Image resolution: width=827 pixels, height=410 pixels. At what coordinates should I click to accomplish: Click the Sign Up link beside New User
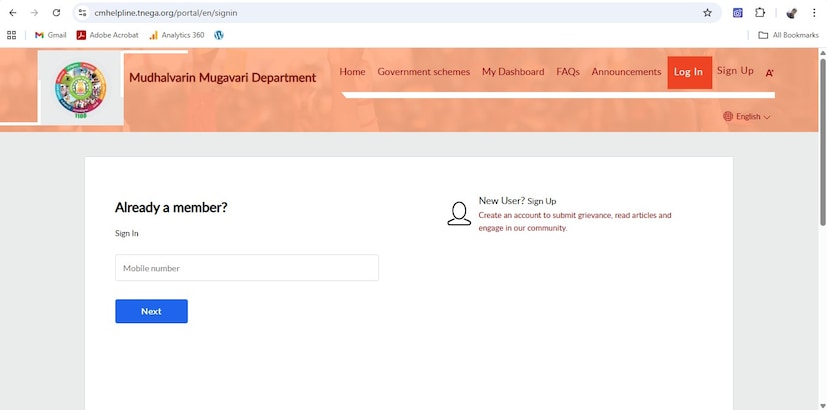542,201
